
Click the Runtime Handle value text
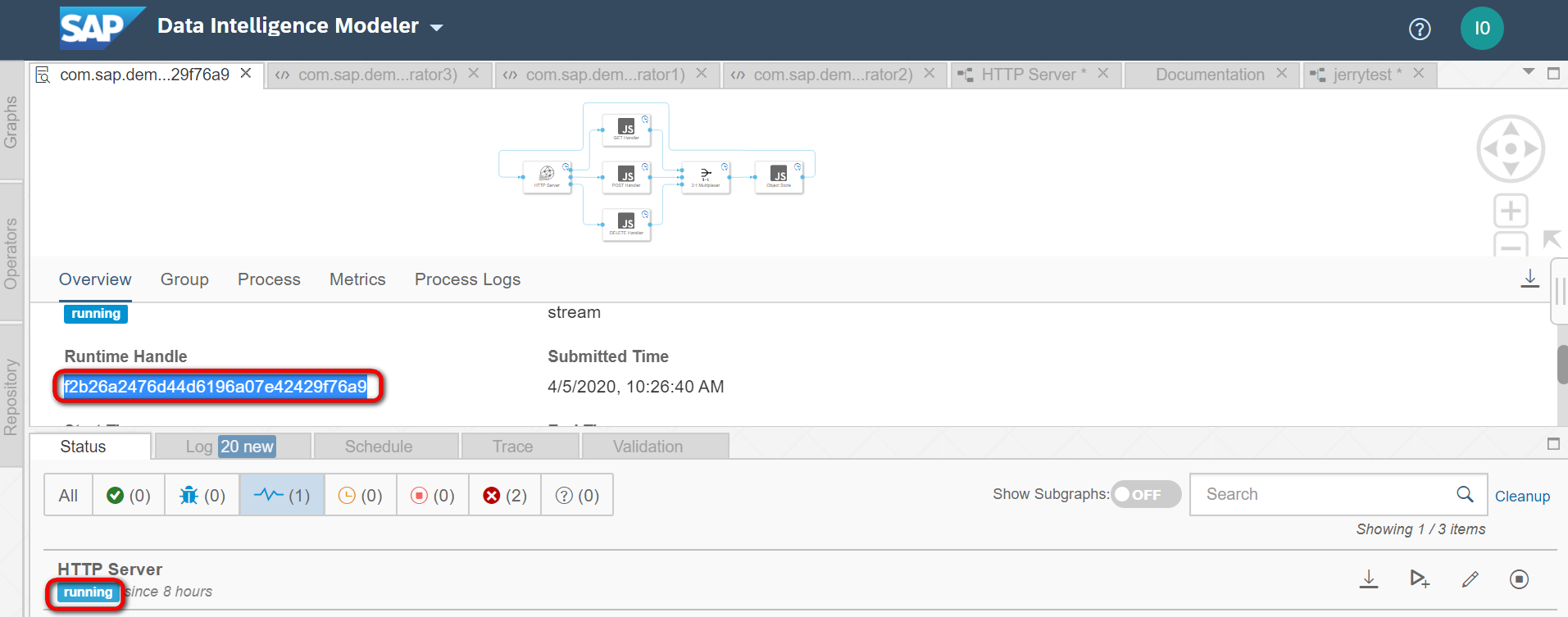pos(216,387)
